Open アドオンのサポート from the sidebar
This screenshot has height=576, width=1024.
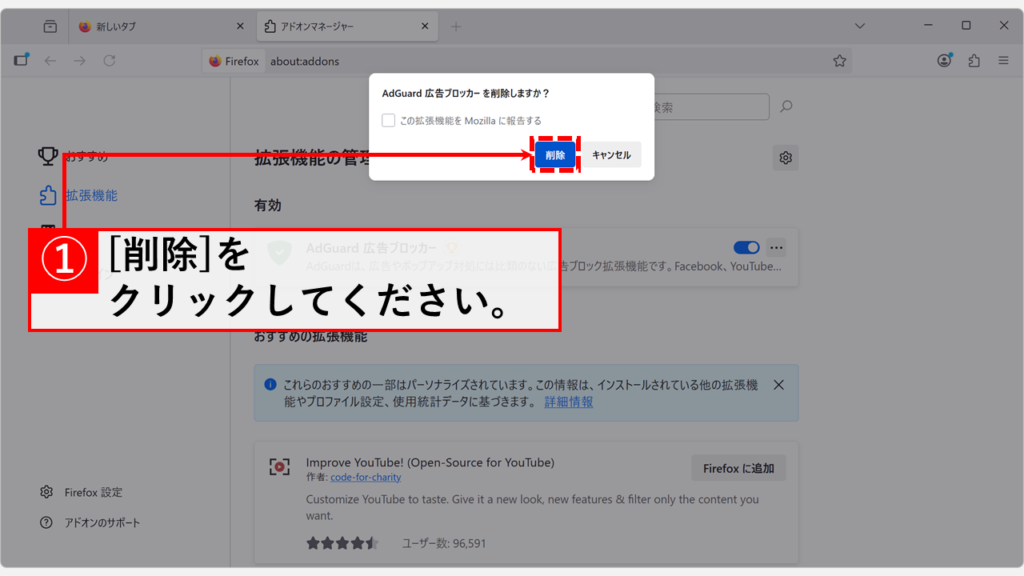tap(89, 522)
